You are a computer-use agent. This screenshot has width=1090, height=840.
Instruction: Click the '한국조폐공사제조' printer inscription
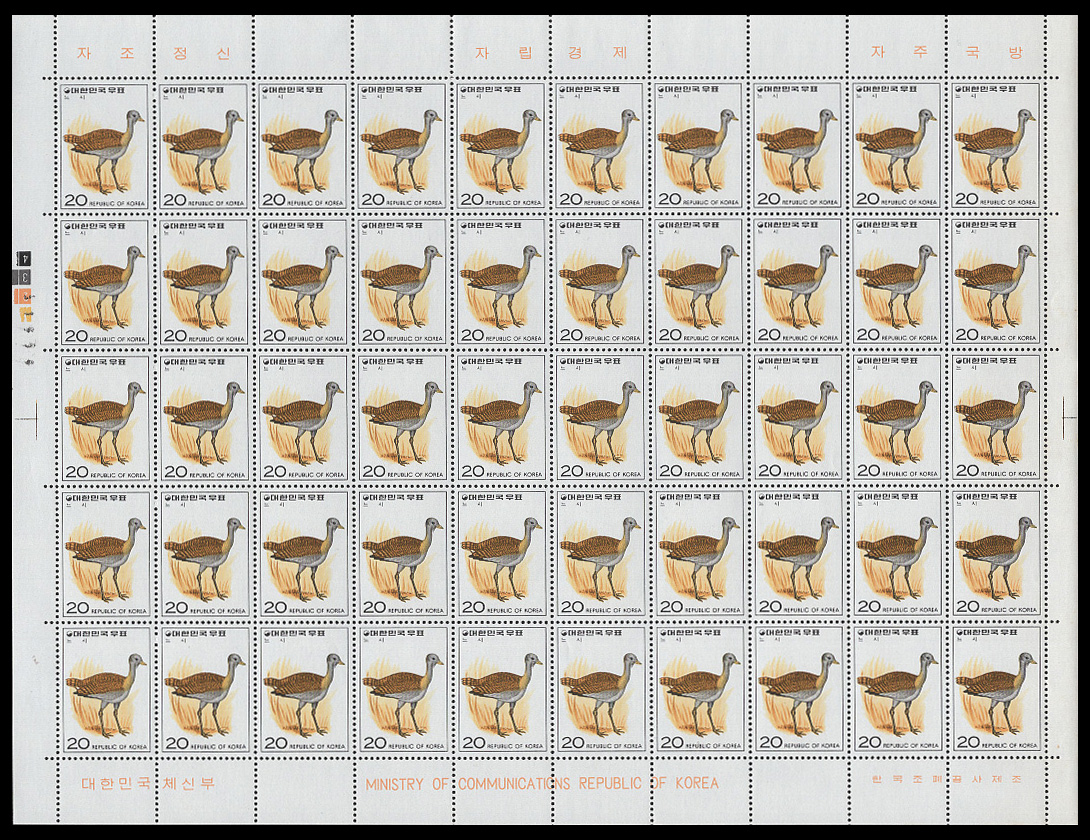[x=946, y=779]
